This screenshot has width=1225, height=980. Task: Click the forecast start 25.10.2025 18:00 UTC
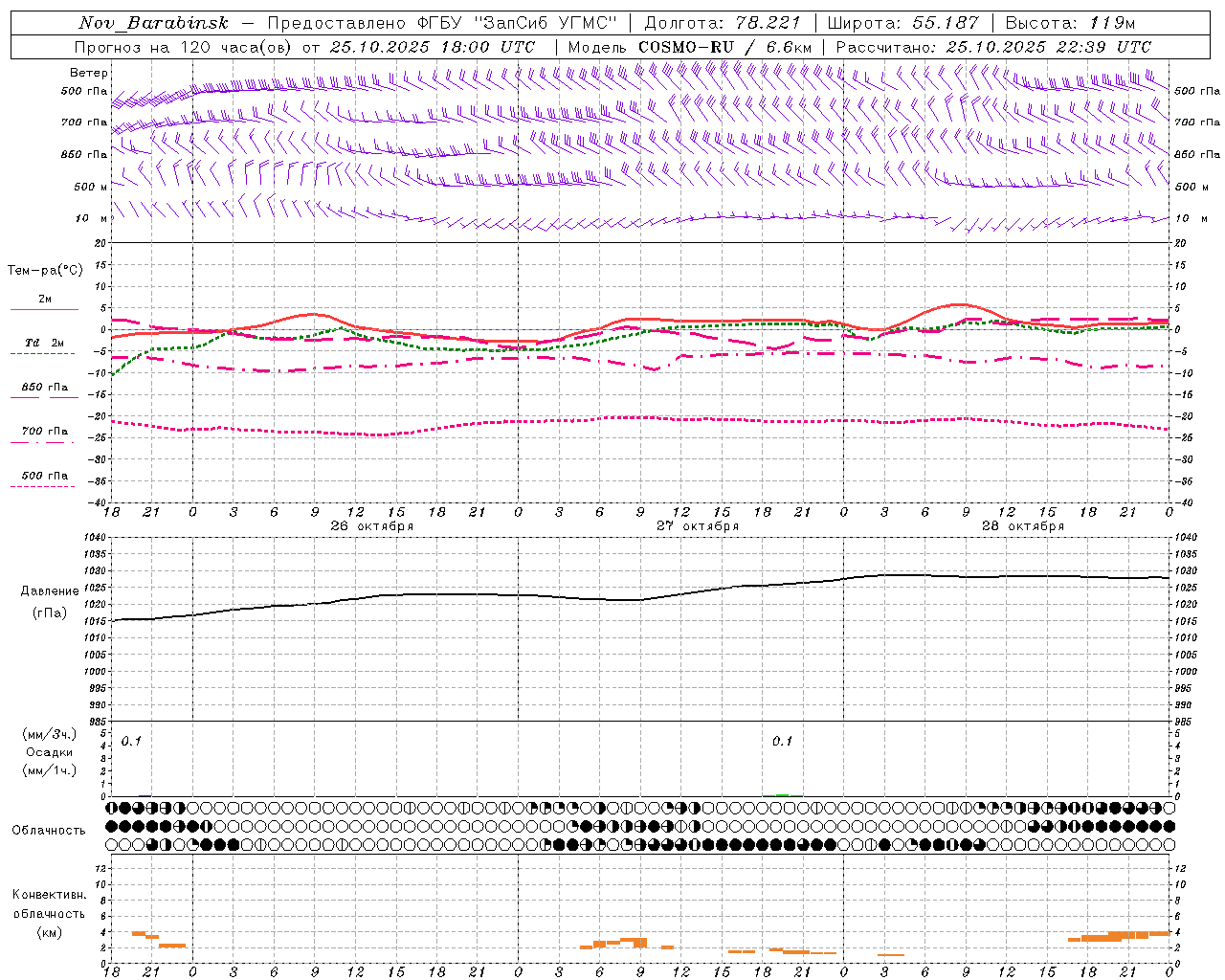tap(433, 47)
